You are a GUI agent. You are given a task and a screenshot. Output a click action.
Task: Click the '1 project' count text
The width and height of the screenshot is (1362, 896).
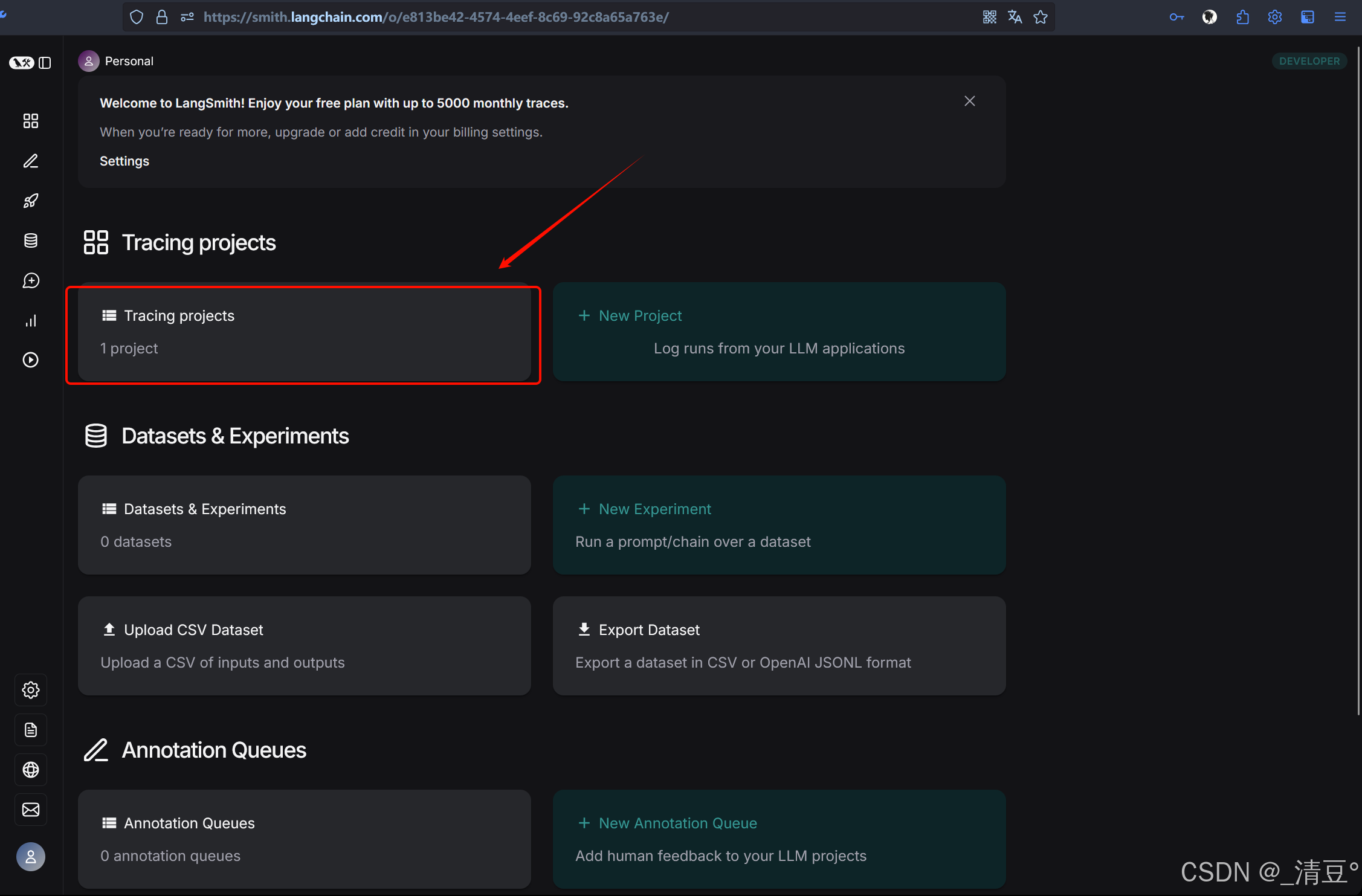click(129, 349)
